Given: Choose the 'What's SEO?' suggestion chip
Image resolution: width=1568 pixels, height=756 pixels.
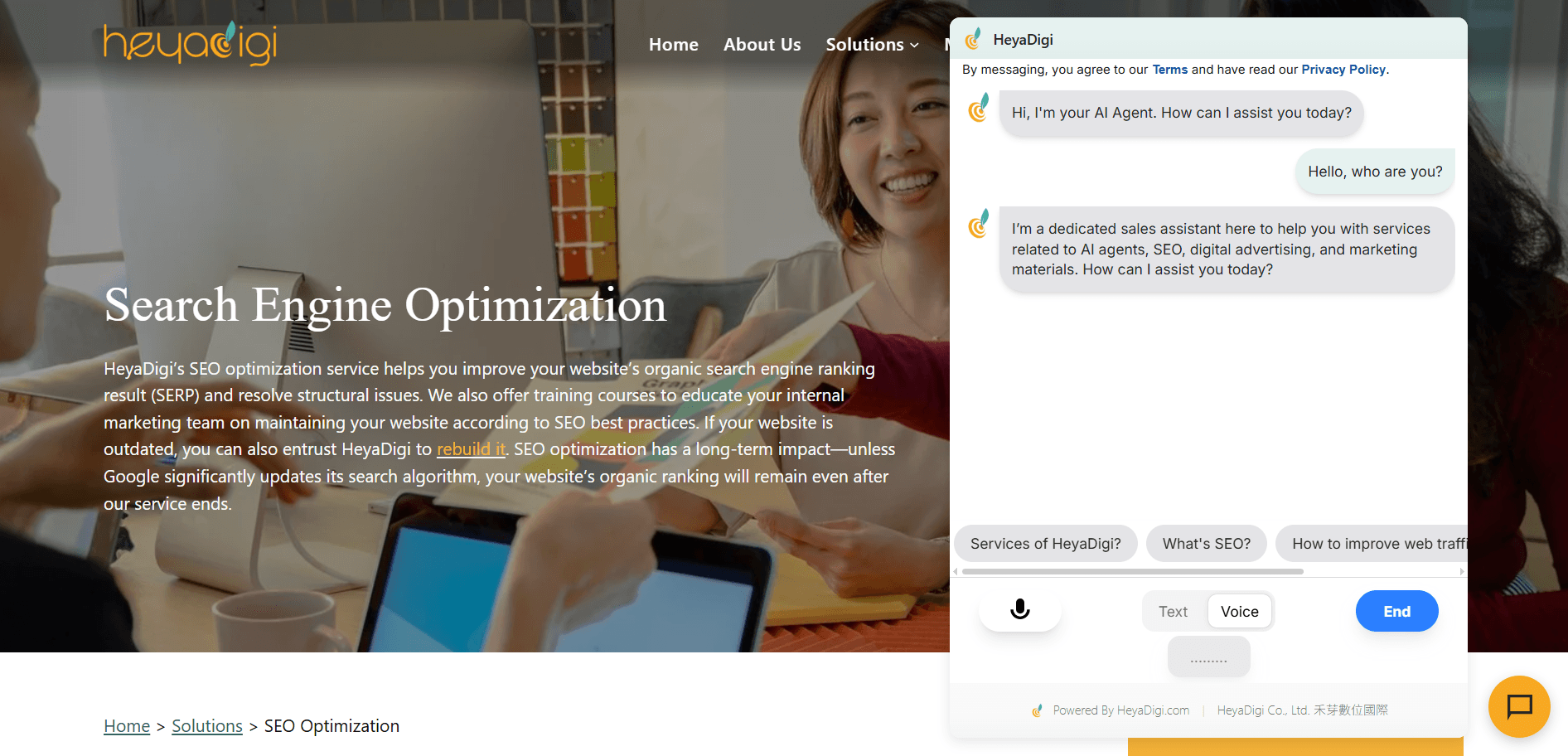Looking at the screenshot, I should [1206, 544].
